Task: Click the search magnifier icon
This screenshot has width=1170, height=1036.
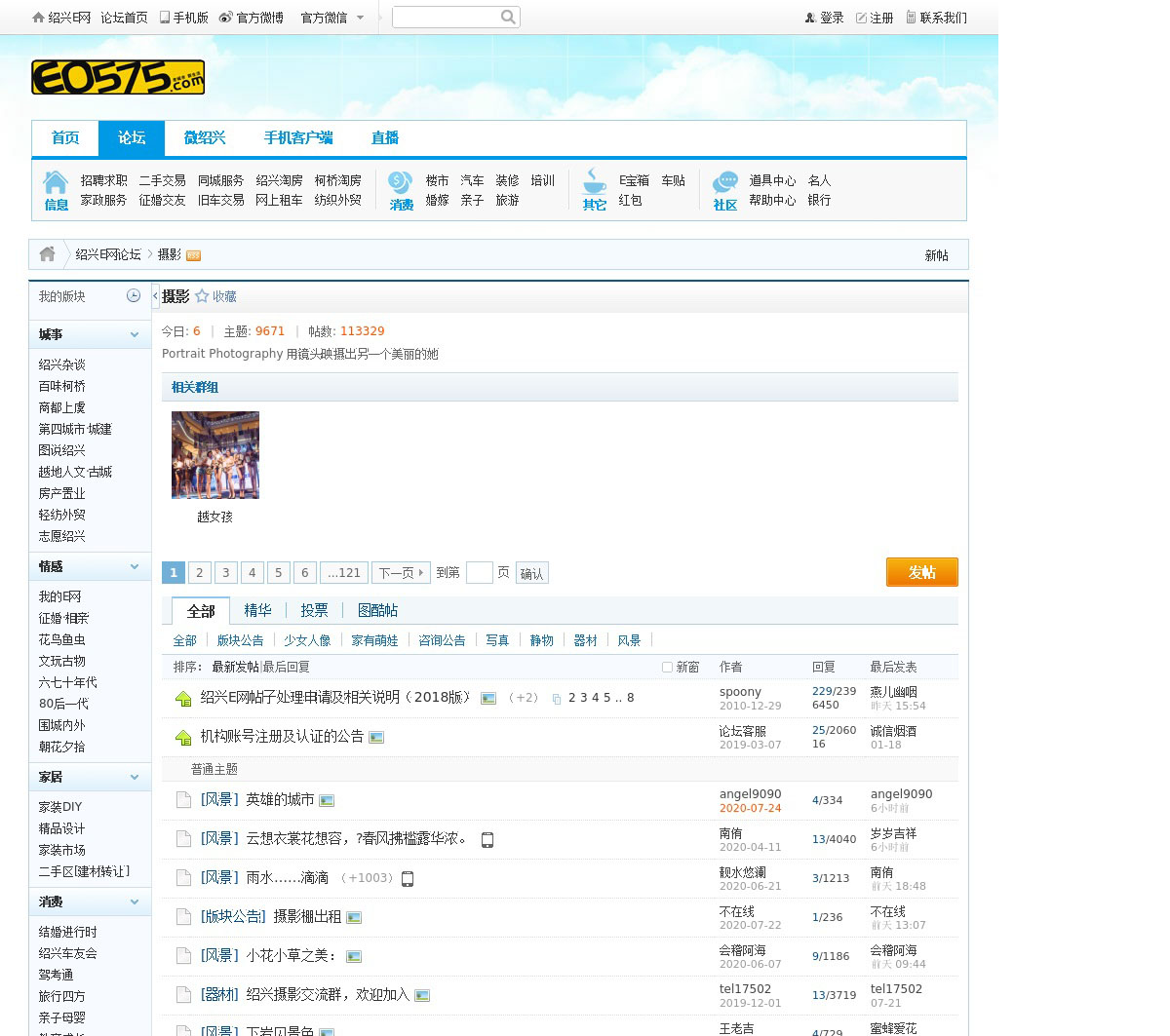Action: click(x=508, y=17)
